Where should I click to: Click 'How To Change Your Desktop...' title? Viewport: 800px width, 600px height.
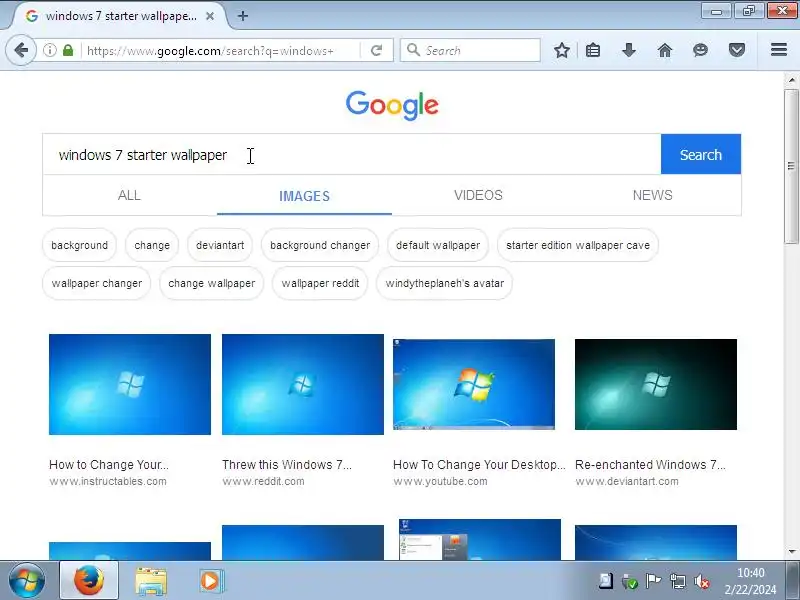click(x=479, y=465)
